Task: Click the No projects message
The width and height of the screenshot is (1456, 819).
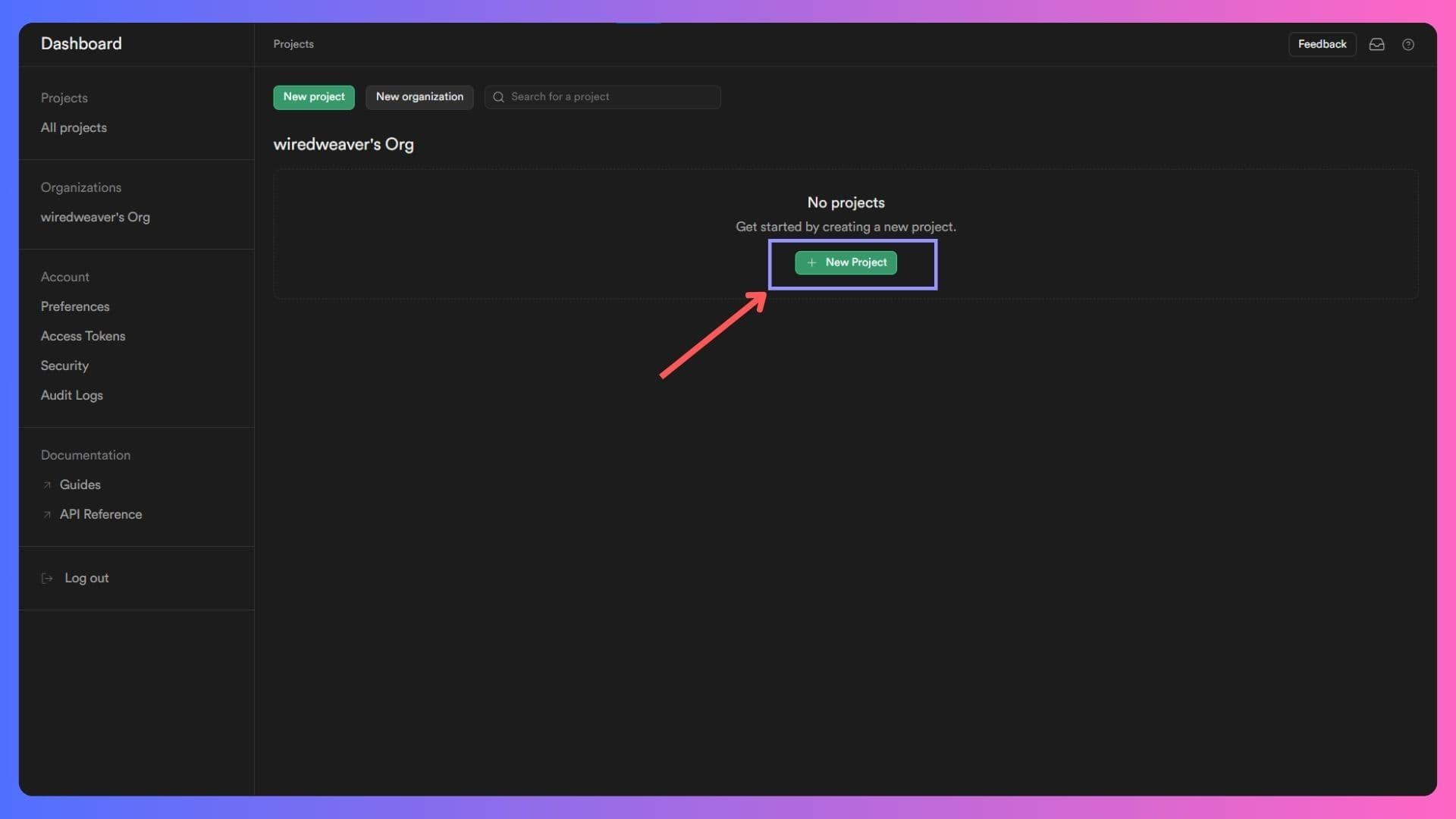Action: [846, 202]
